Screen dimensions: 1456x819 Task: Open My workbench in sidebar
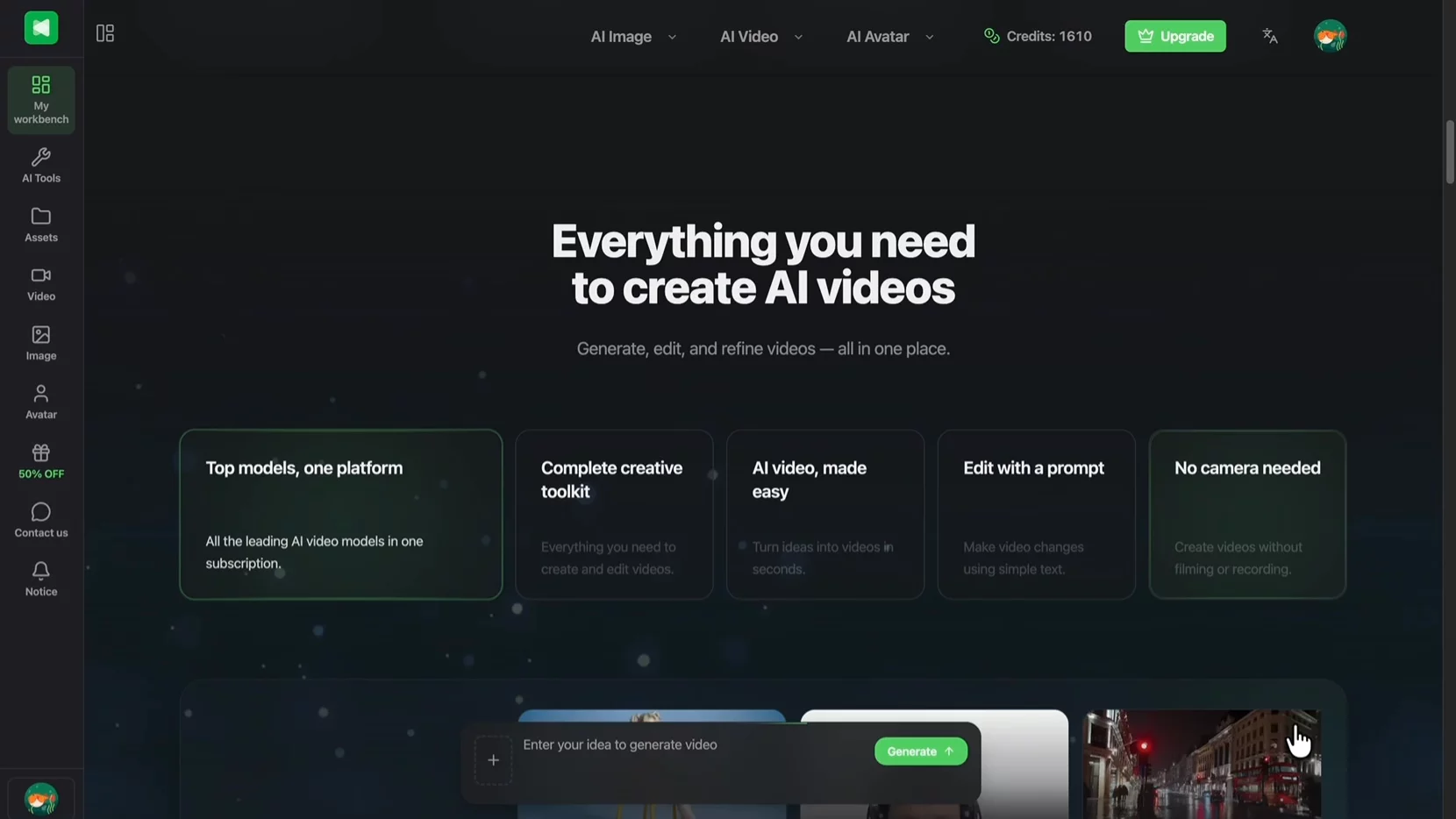(x=41, y=100)
